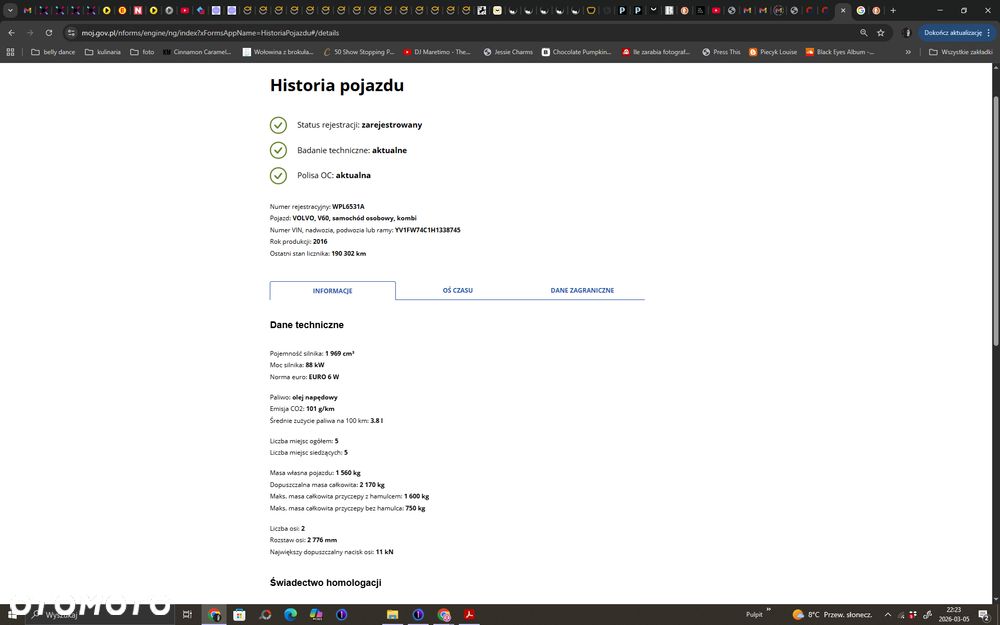Open a new browser tab
The image size is (1000, 625).
[x=893, y=10]
